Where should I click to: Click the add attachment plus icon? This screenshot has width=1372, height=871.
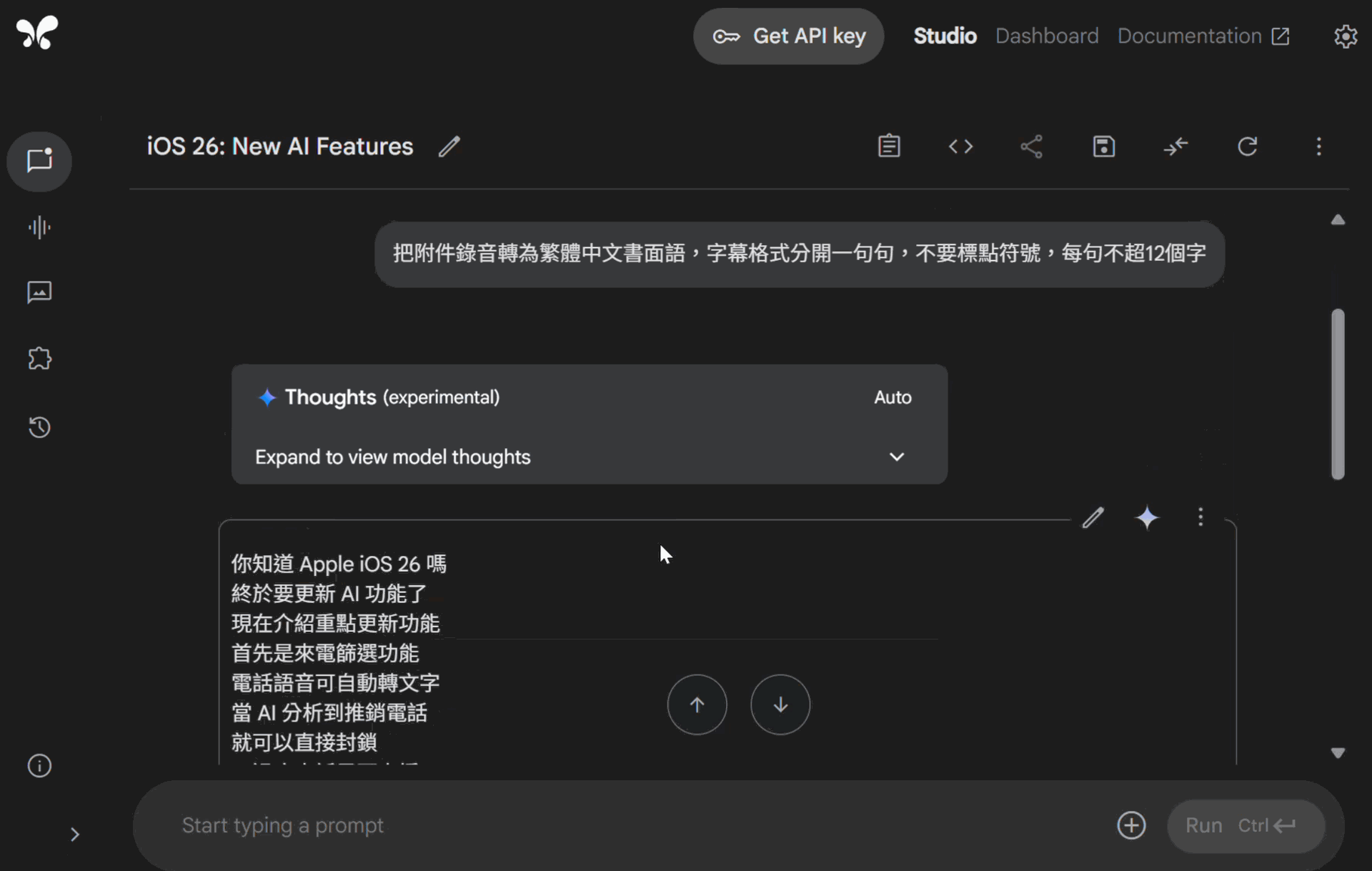[x=1131, y=825]
